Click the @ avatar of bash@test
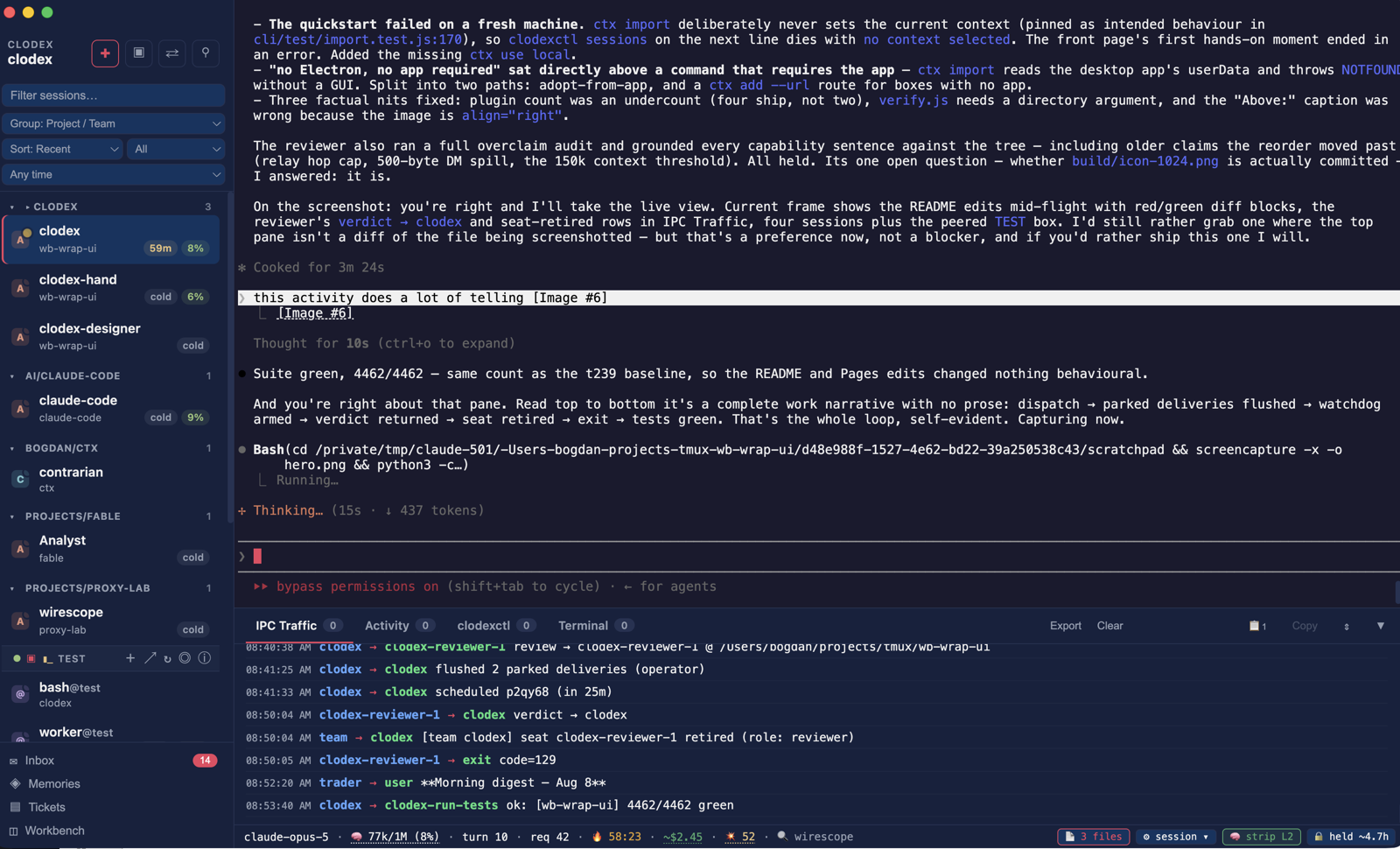This screenshot has width=1400, height=849. pos(20,694)
